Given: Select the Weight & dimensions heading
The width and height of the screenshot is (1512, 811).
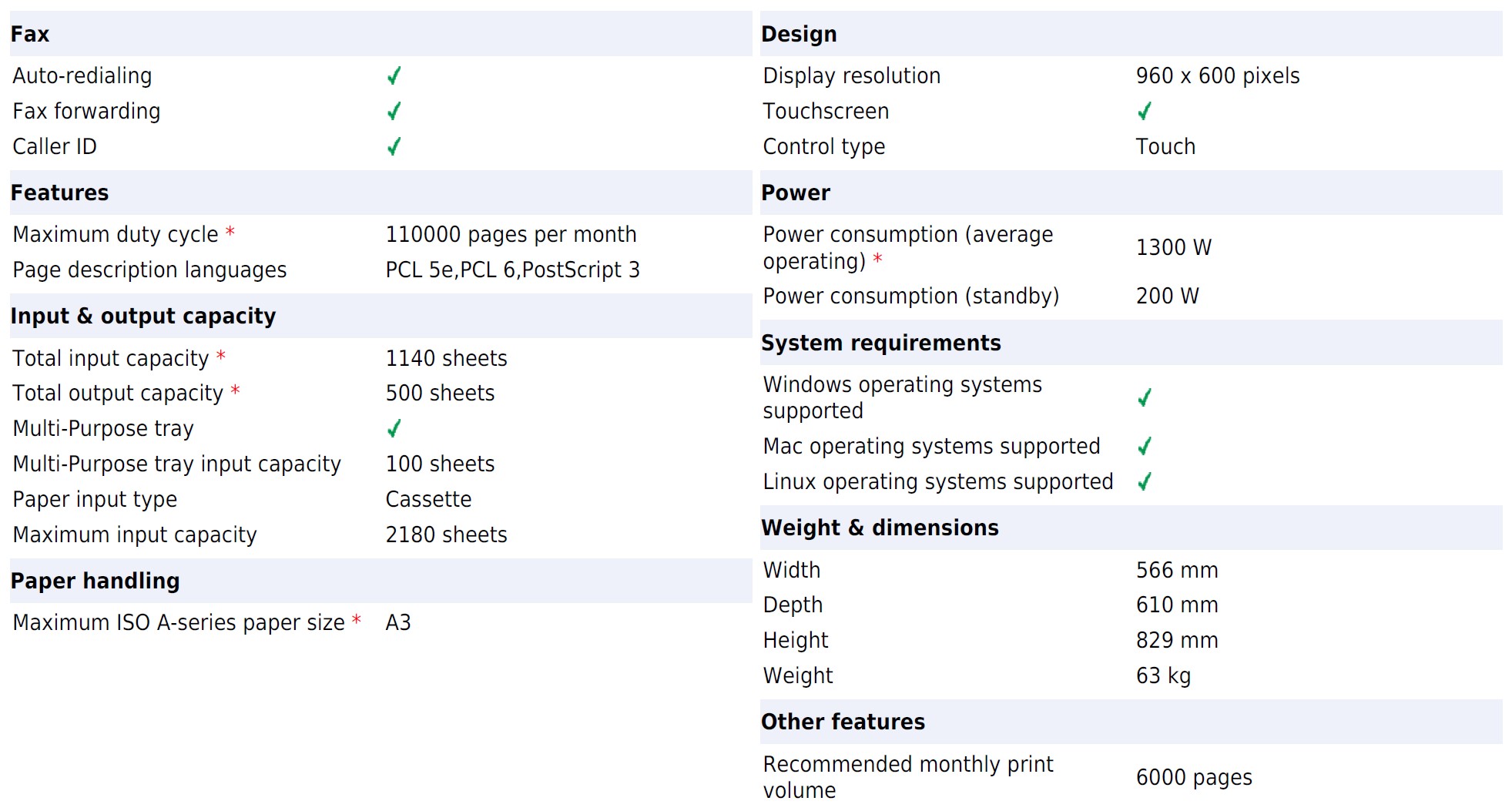Looking at the screenshot, I should [880, 528].
